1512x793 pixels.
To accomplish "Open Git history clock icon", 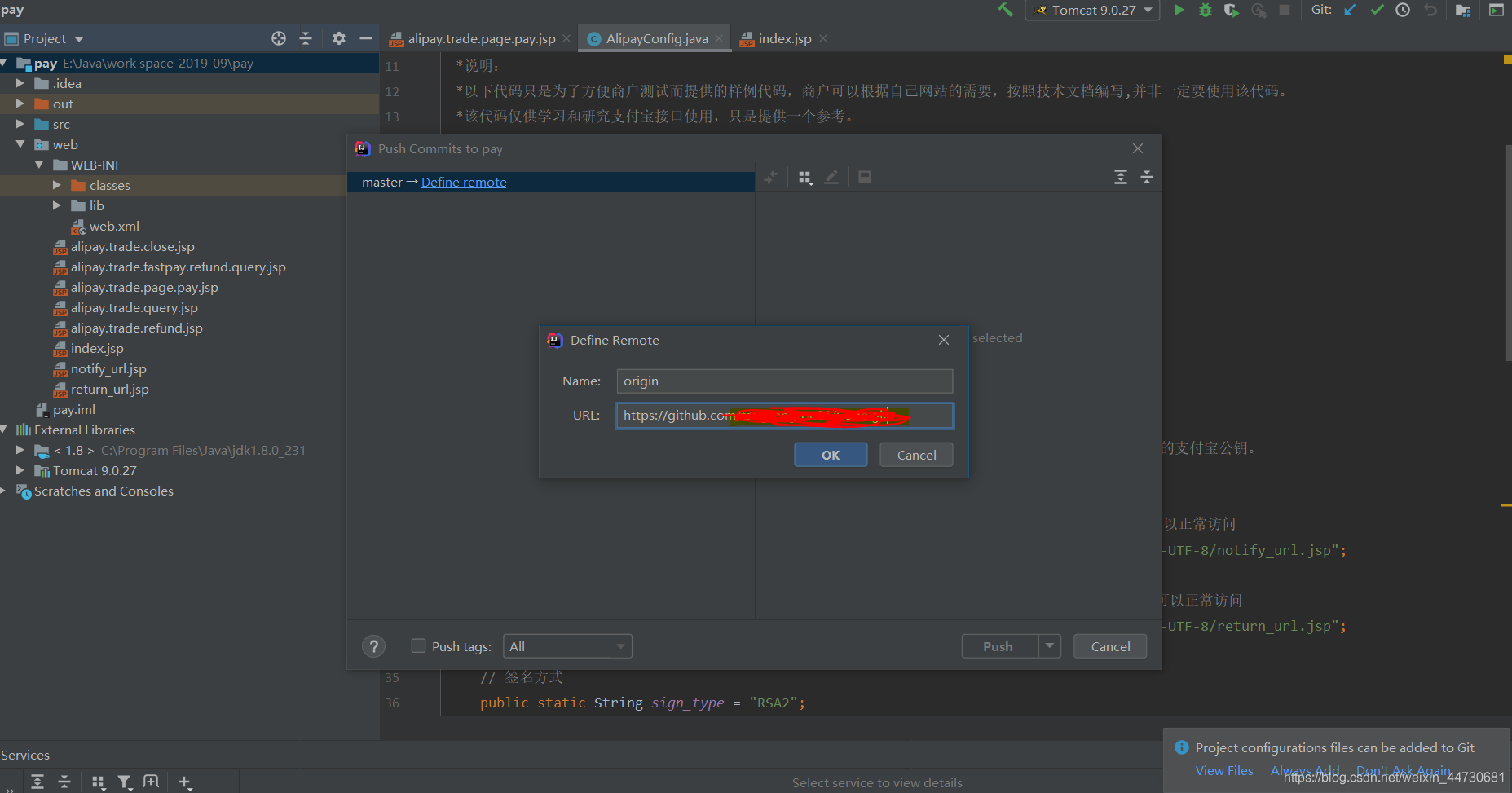I will click(1403, 10).
